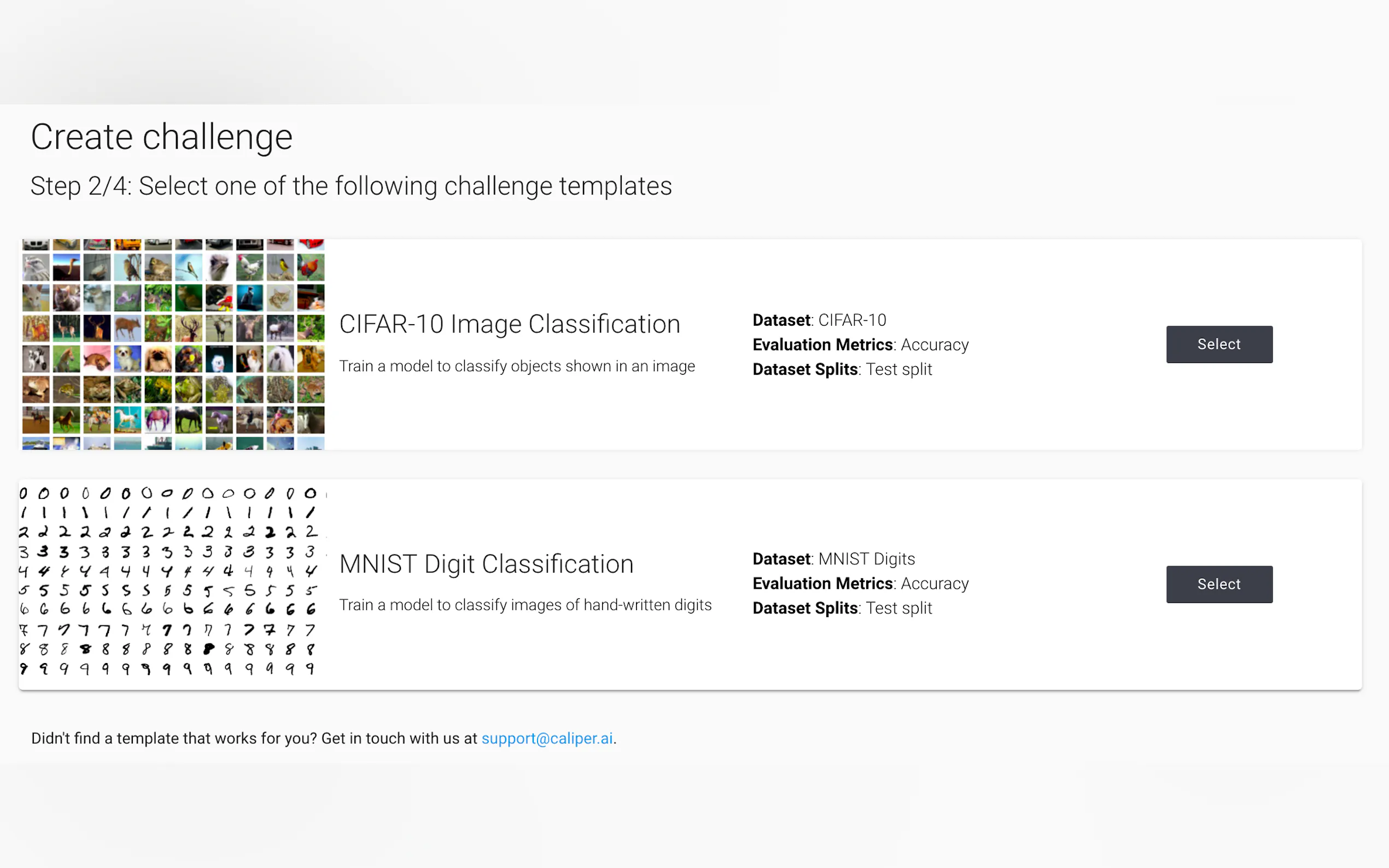Click the 'Step 2/4' subtitle text
This screenshot has height=868, width=1389.
click(x=351, y=186)
